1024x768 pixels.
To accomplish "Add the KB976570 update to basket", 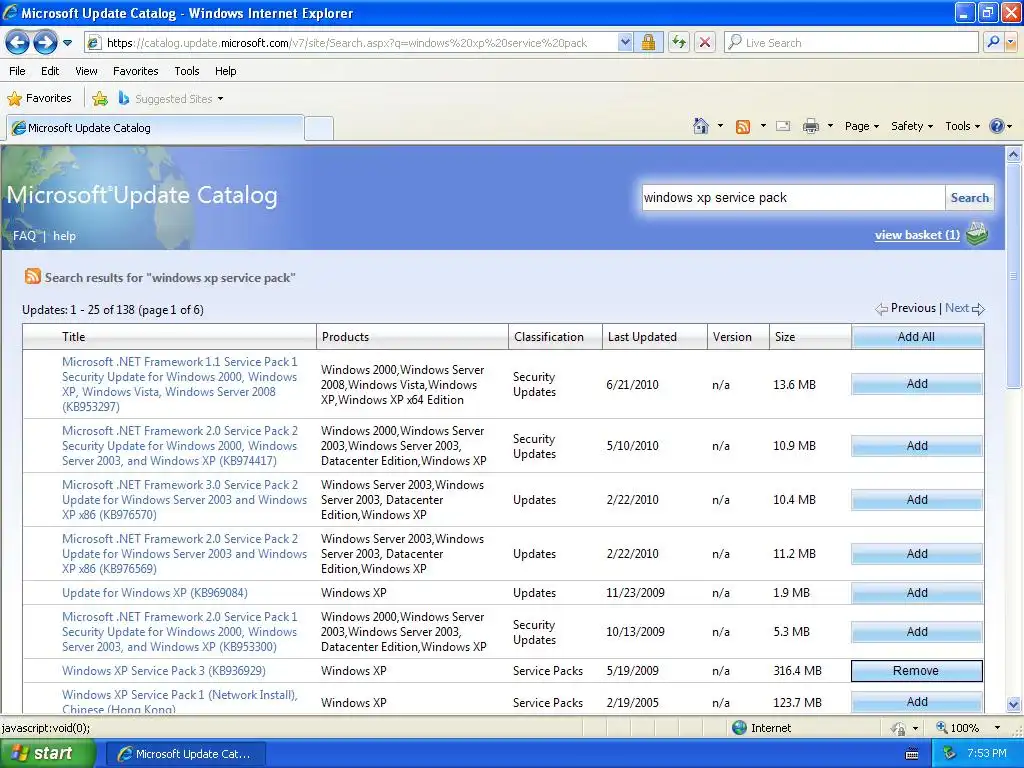I will (x=917, y=500).
